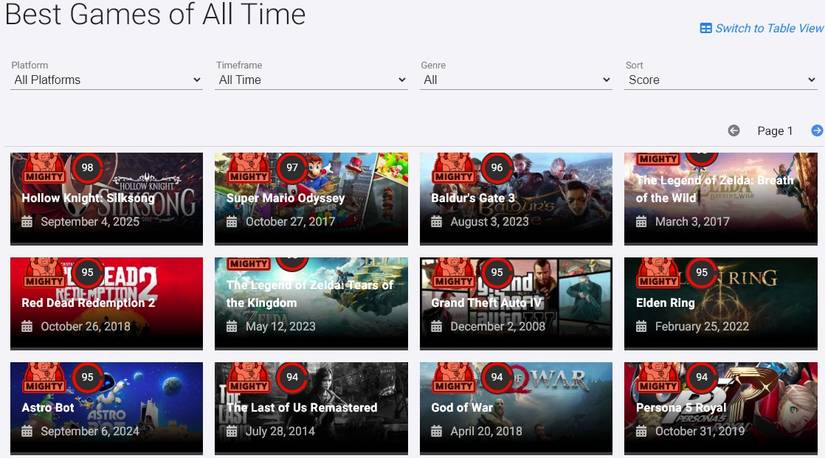Open the Platform dropdown
Viewport: 825px width, 458px height.
pos(107,80)
